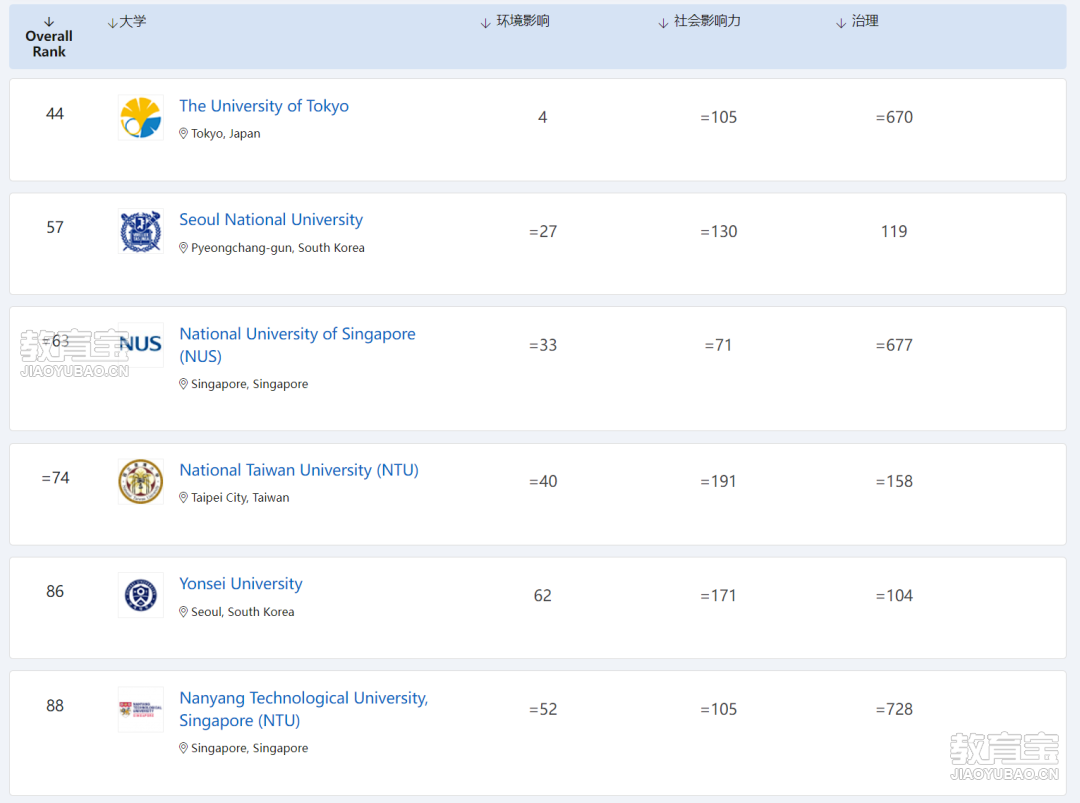Open National Taiwan University (NTU) link
Image resolution: width=1080 pixels, height=803 pixels.
[x=299, y=470]
